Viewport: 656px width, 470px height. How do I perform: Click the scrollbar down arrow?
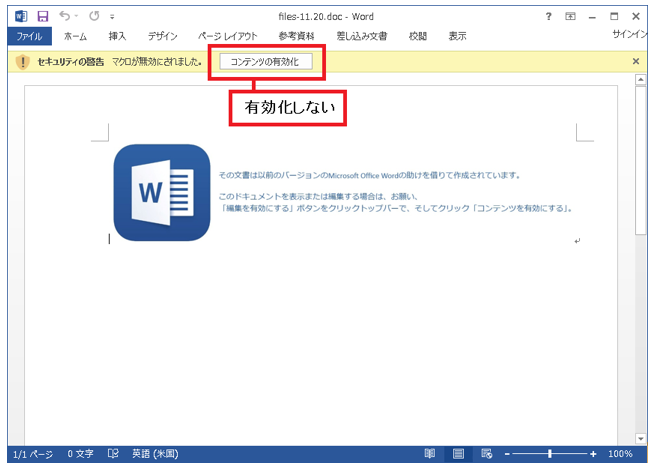point(641,438)
